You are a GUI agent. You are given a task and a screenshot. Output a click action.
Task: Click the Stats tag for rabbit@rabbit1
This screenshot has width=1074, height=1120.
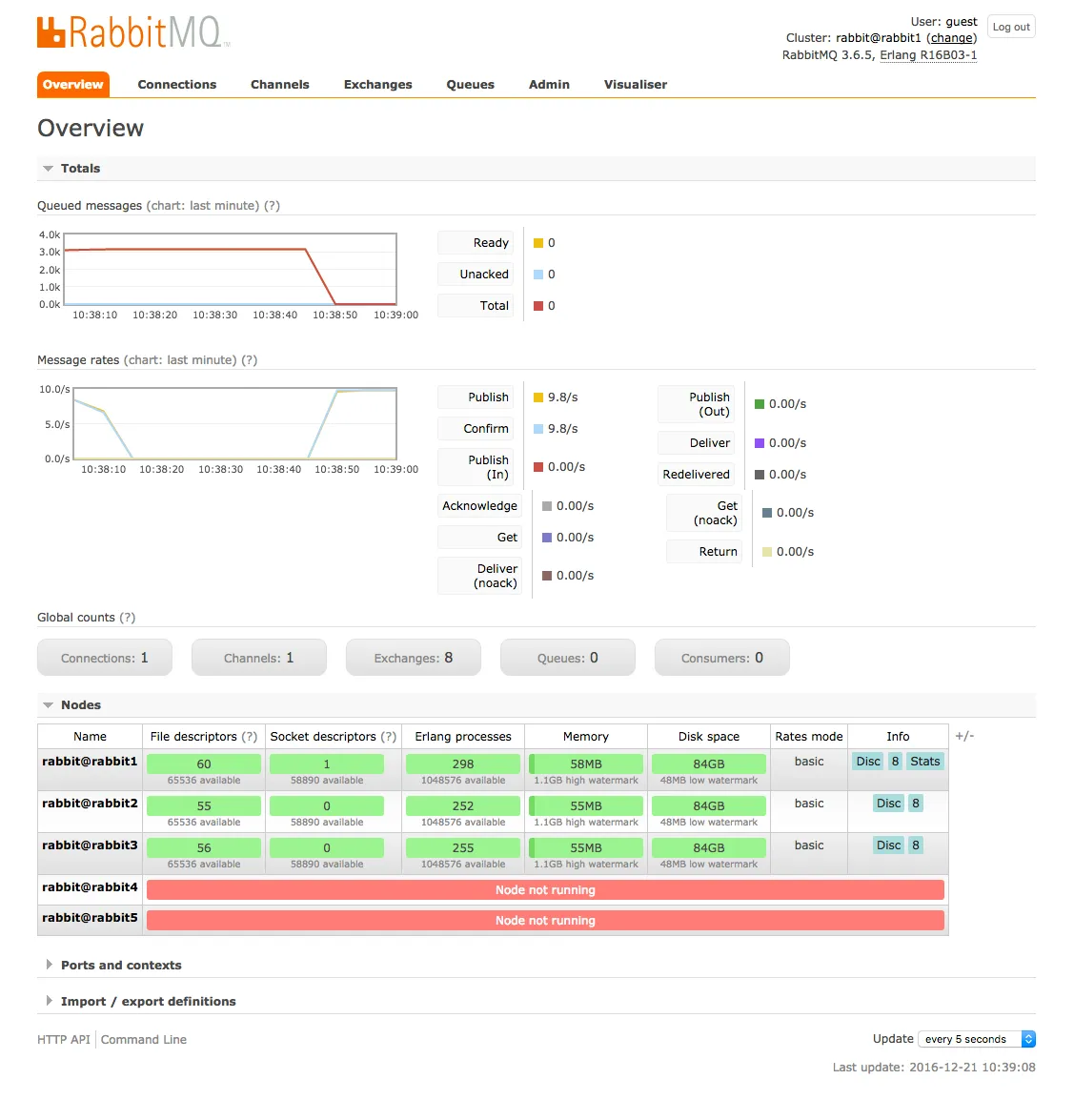[924, 762]
